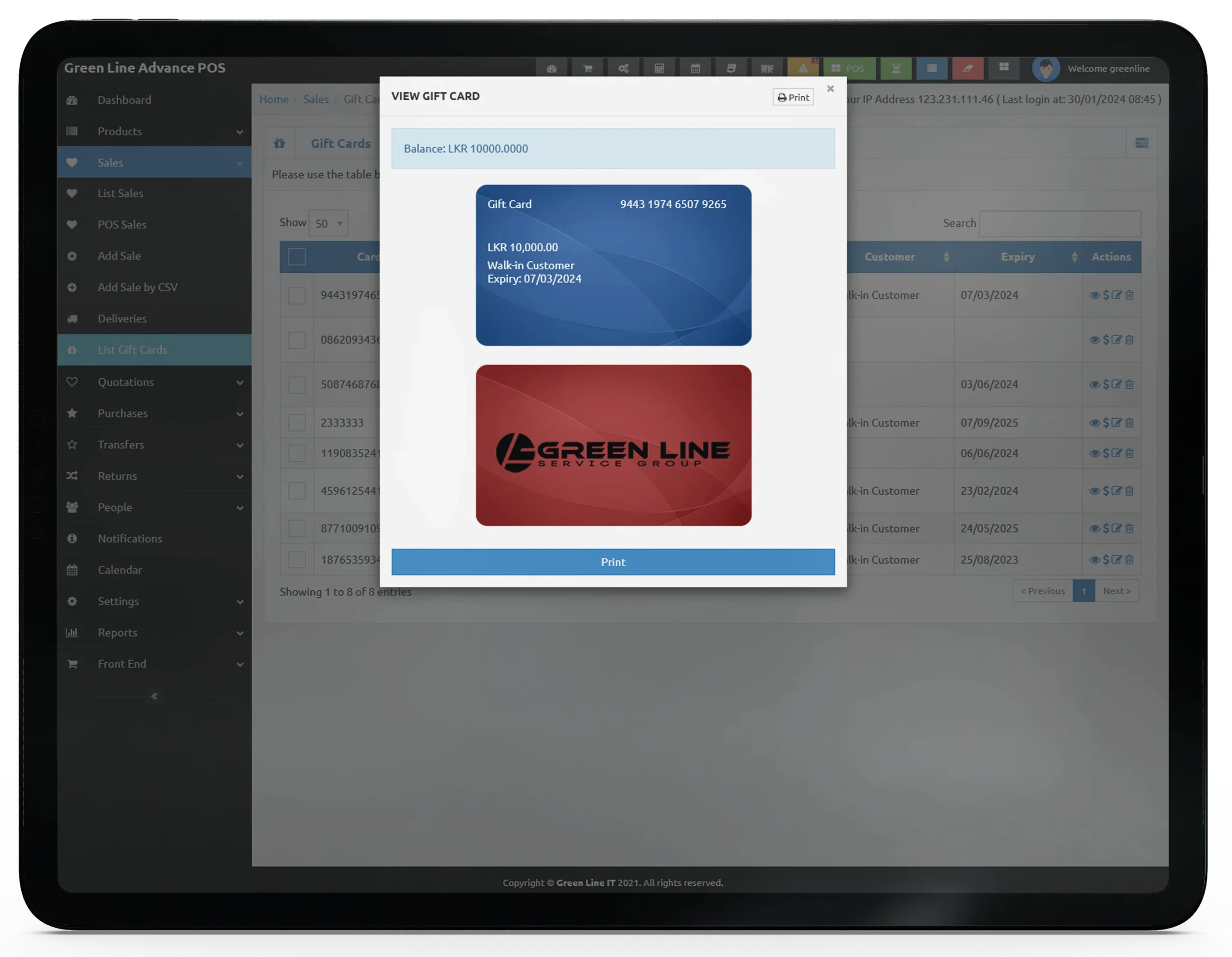Check the checkbox for card 2333333

tap(297, 422)
